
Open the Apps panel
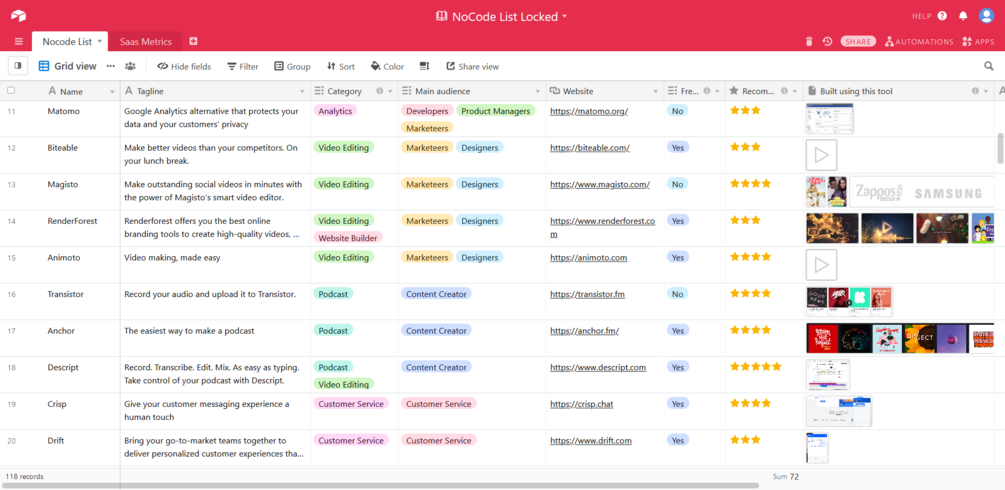tap(978, 42)
